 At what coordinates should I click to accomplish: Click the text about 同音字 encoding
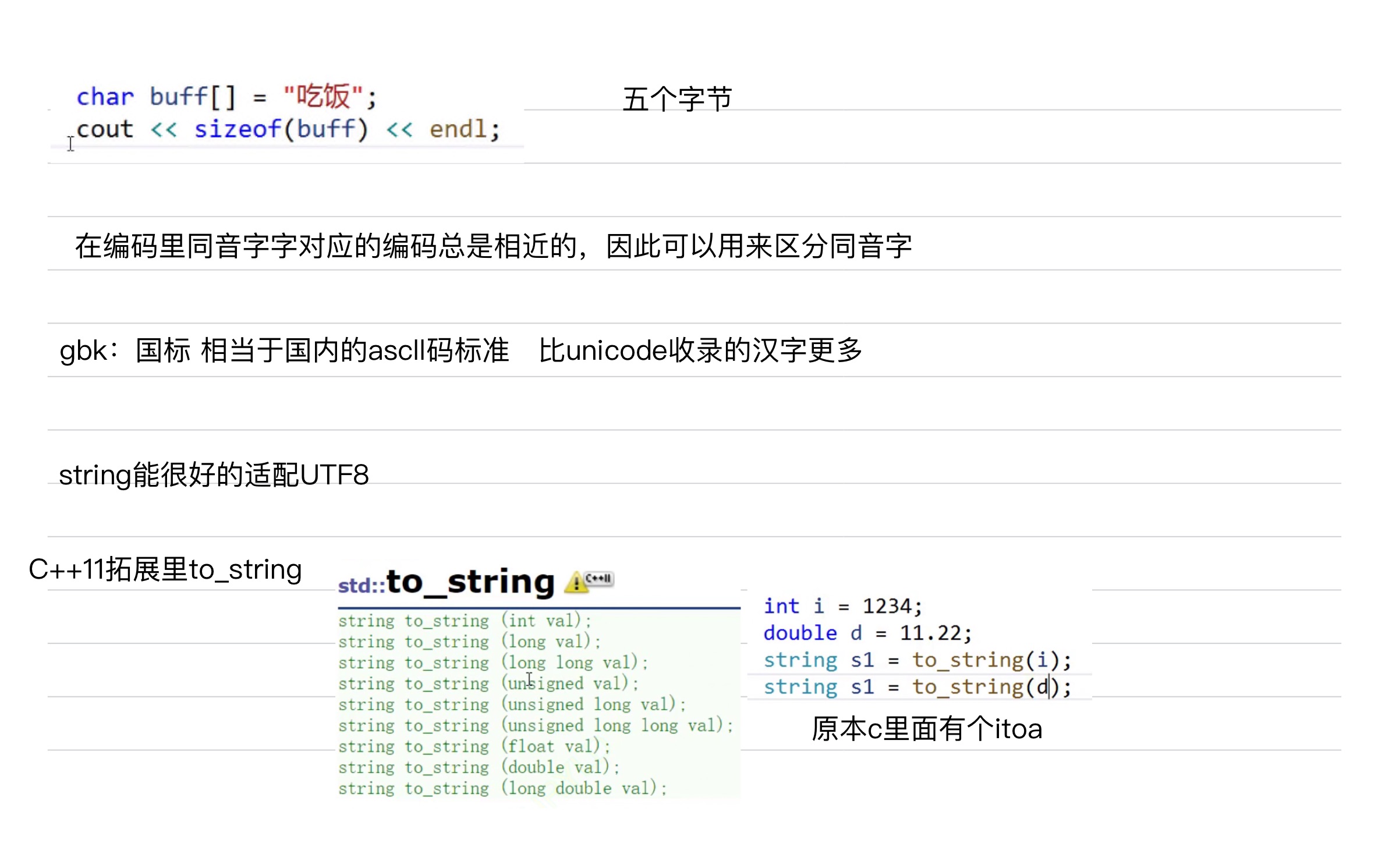point(492,246)
